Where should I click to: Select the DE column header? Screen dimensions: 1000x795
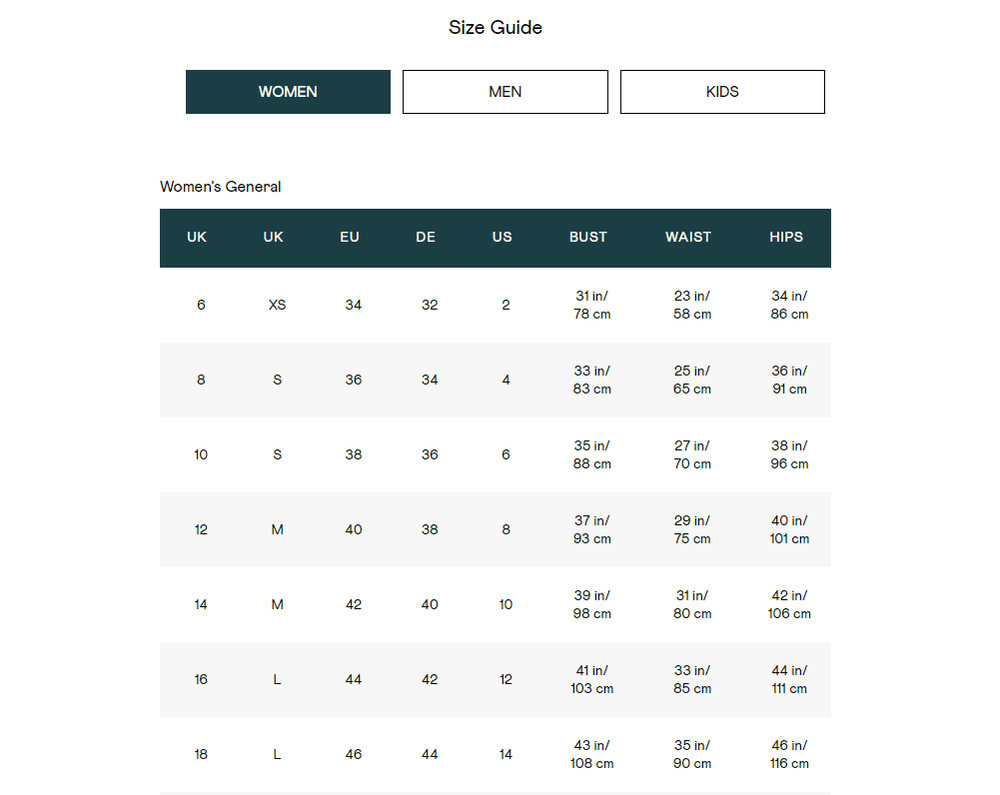point(426,237)
